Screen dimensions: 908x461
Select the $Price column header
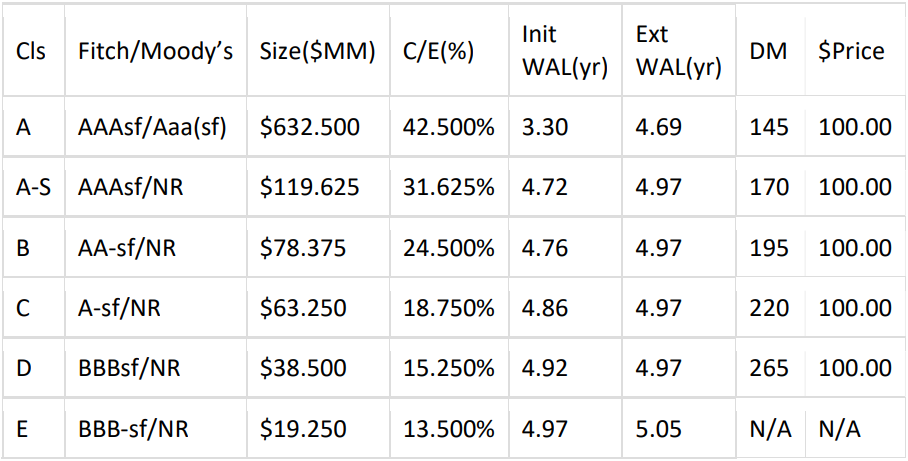point(851,52)
